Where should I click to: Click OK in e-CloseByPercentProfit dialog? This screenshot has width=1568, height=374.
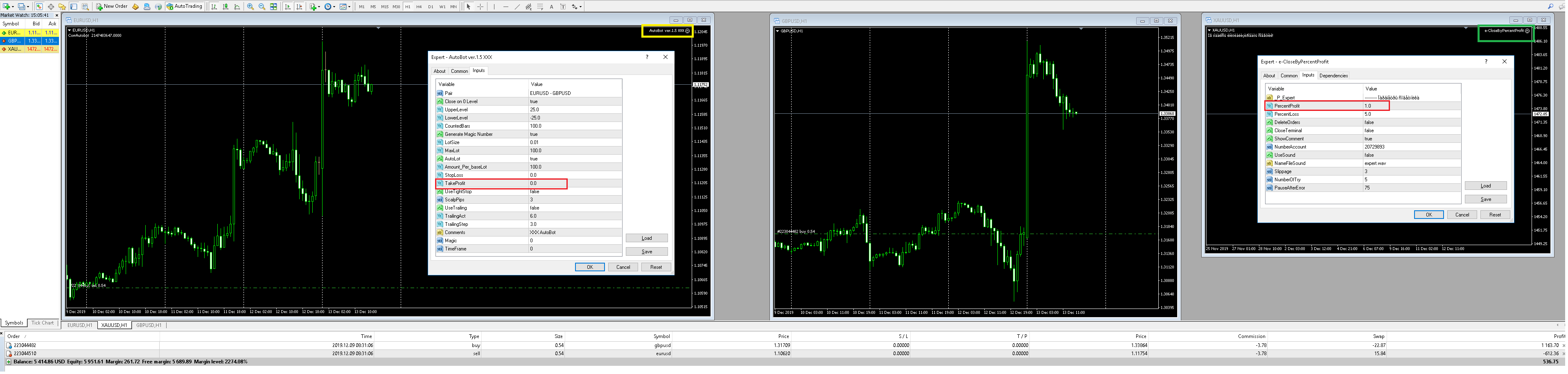pos(1428,215)
